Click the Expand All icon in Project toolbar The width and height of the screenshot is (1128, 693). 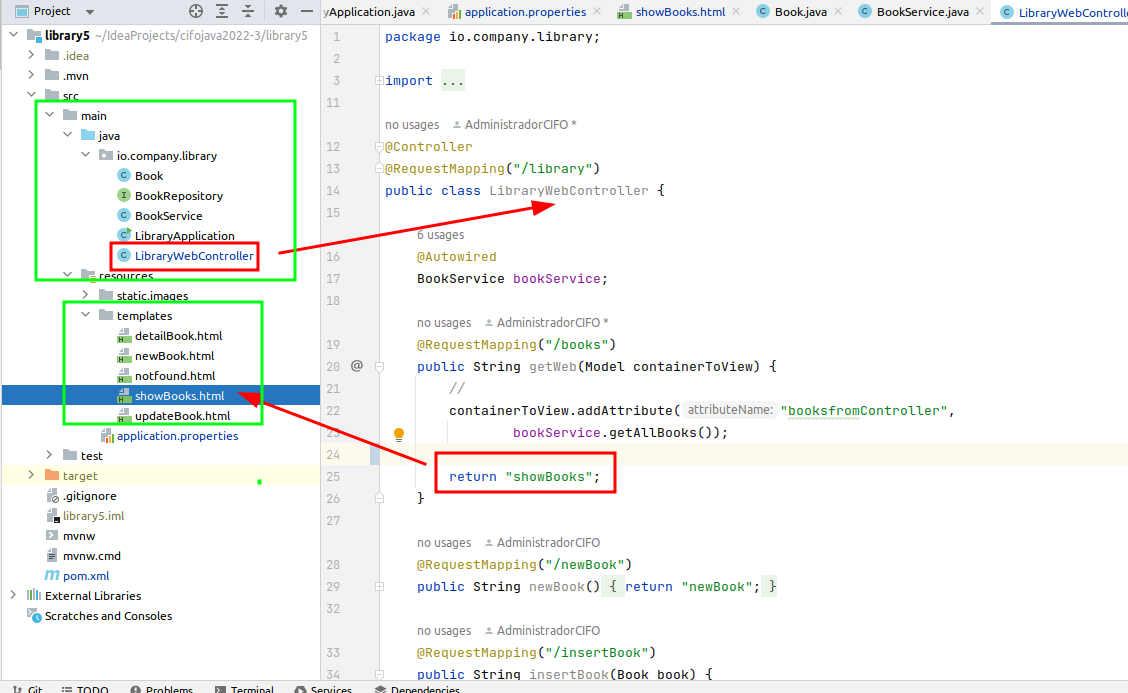(x=222, y=11)
